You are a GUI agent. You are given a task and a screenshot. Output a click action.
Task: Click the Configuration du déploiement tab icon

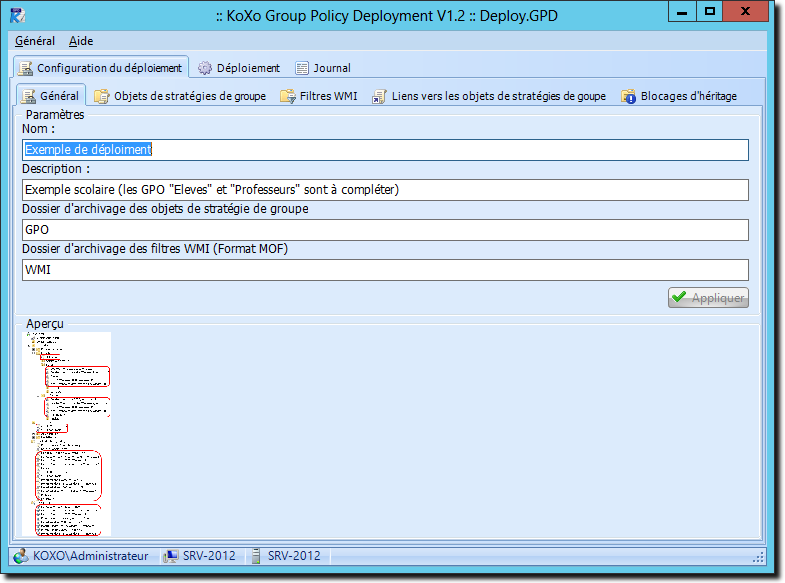pyautogui.click(x=25, y=68)
